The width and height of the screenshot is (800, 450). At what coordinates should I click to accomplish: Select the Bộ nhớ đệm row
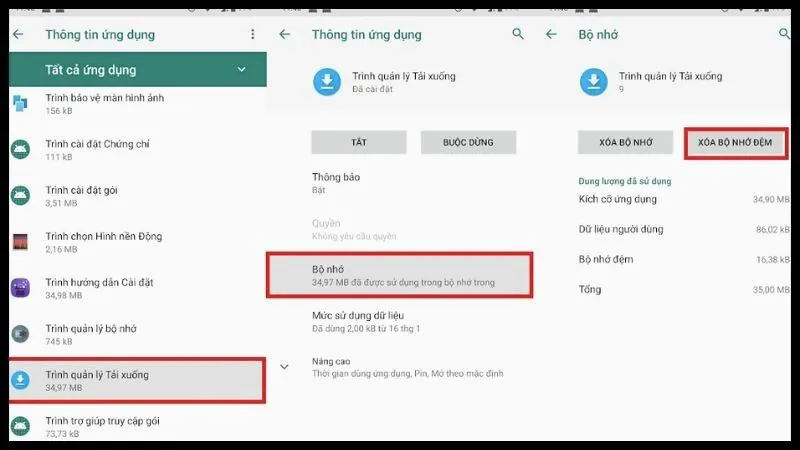coord(684,259)
